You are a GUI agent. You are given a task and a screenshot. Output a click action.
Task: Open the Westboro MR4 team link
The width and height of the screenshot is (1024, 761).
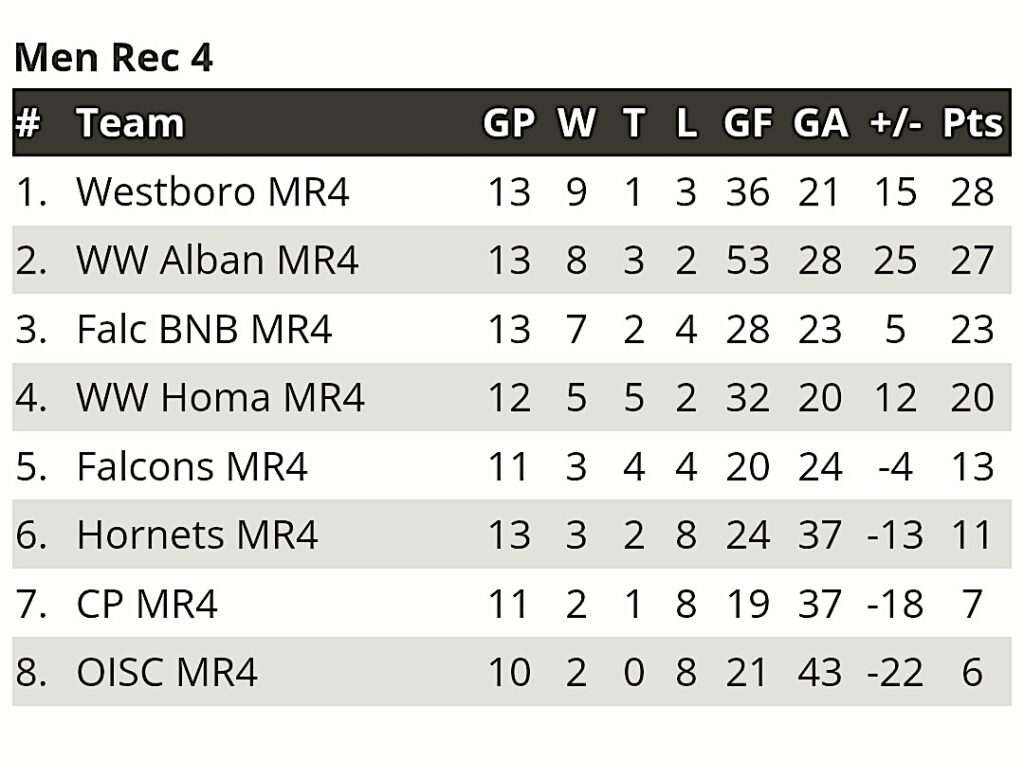[213, 191]
